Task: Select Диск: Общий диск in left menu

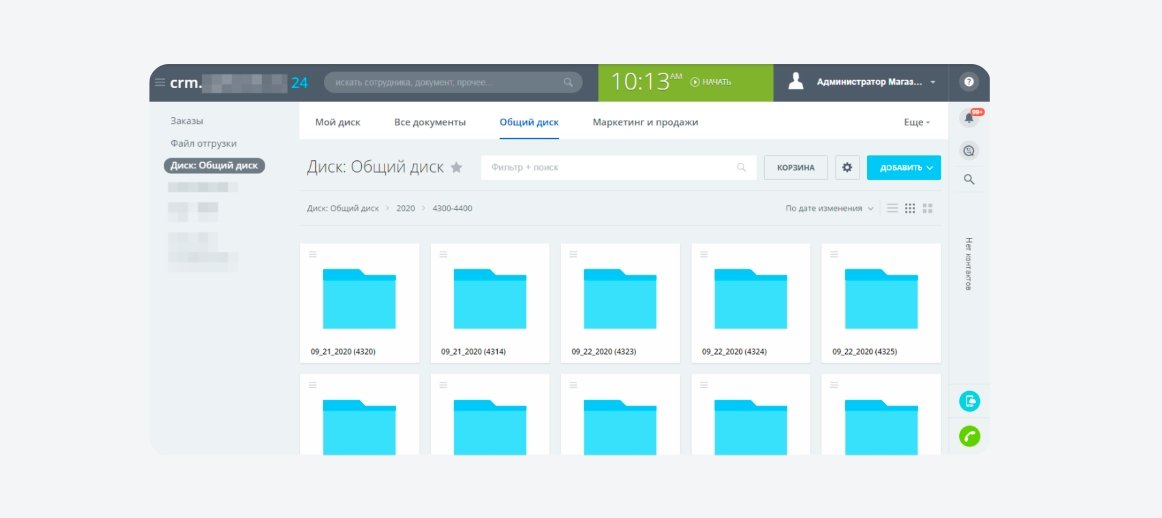Action: [214, 166]
